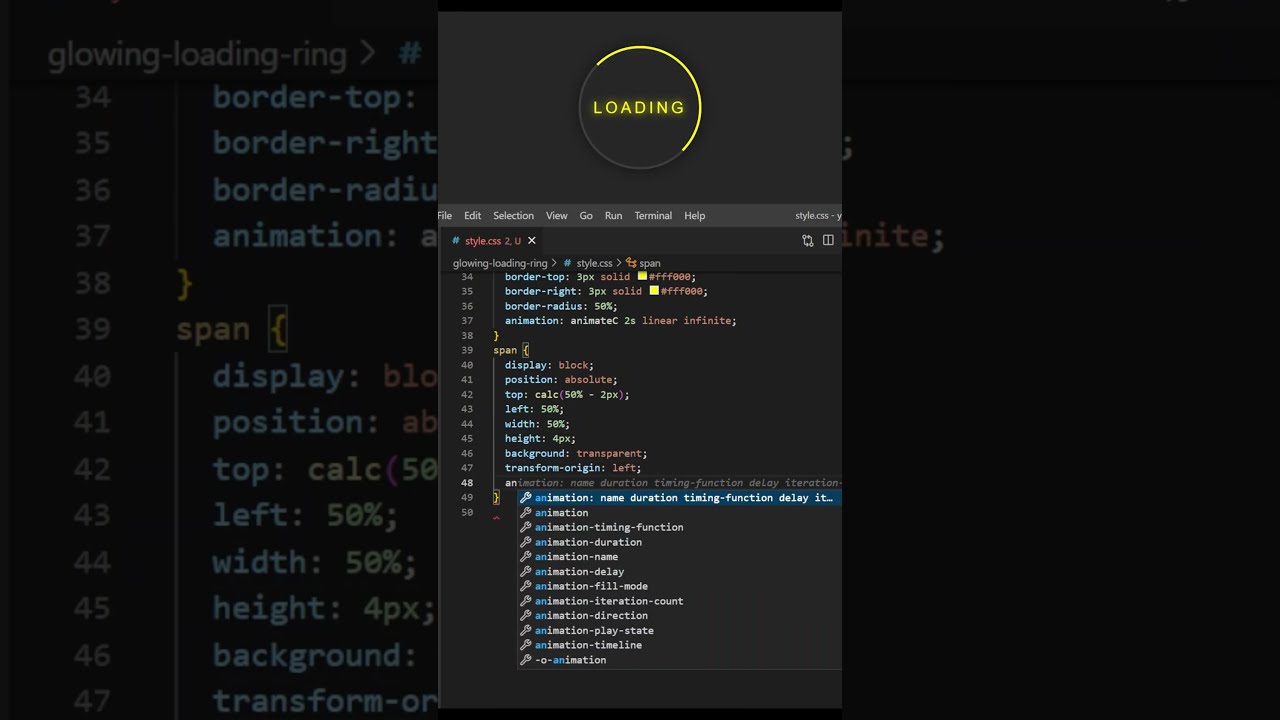Choose the animation-delay suggestion
This screenshot has width=1280, height=720.
point(679,571)
